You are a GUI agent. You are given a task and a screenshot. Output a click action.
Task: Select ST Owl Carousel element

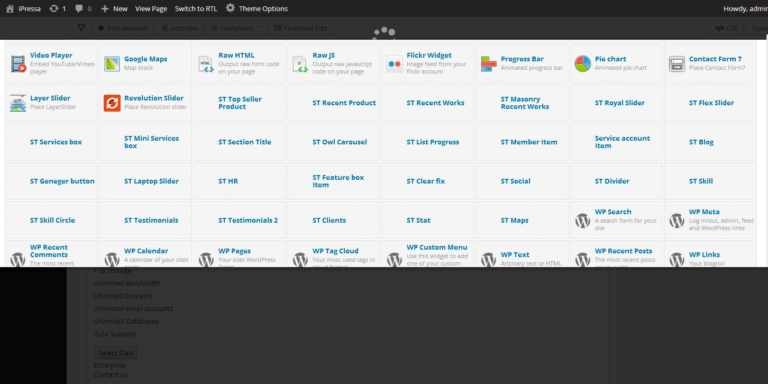[x=334, y=142]
